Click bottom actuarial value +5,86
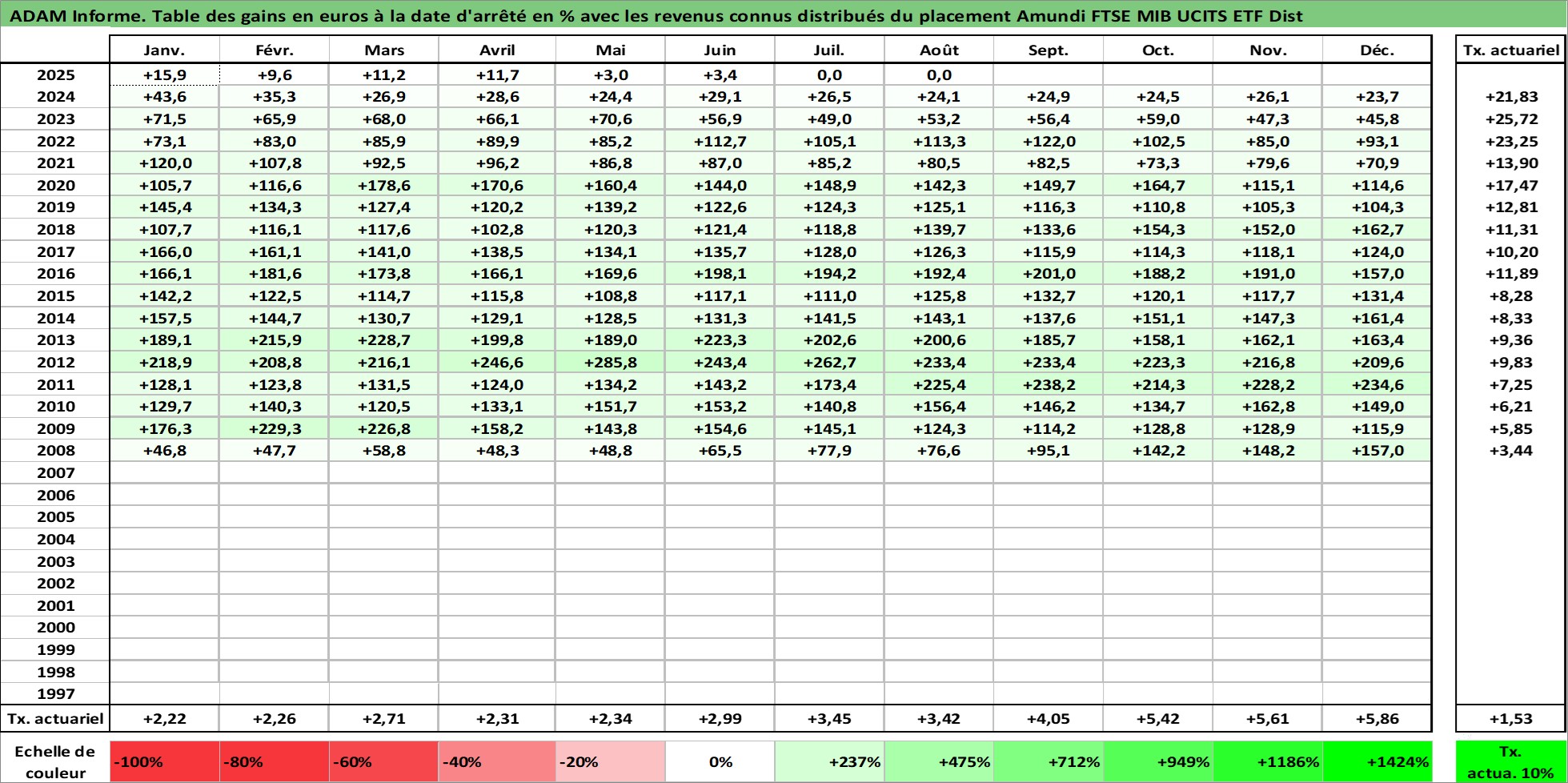The width and height of the screenshot is (1568, 783). pyautogui.click(x=1377, y=718)
